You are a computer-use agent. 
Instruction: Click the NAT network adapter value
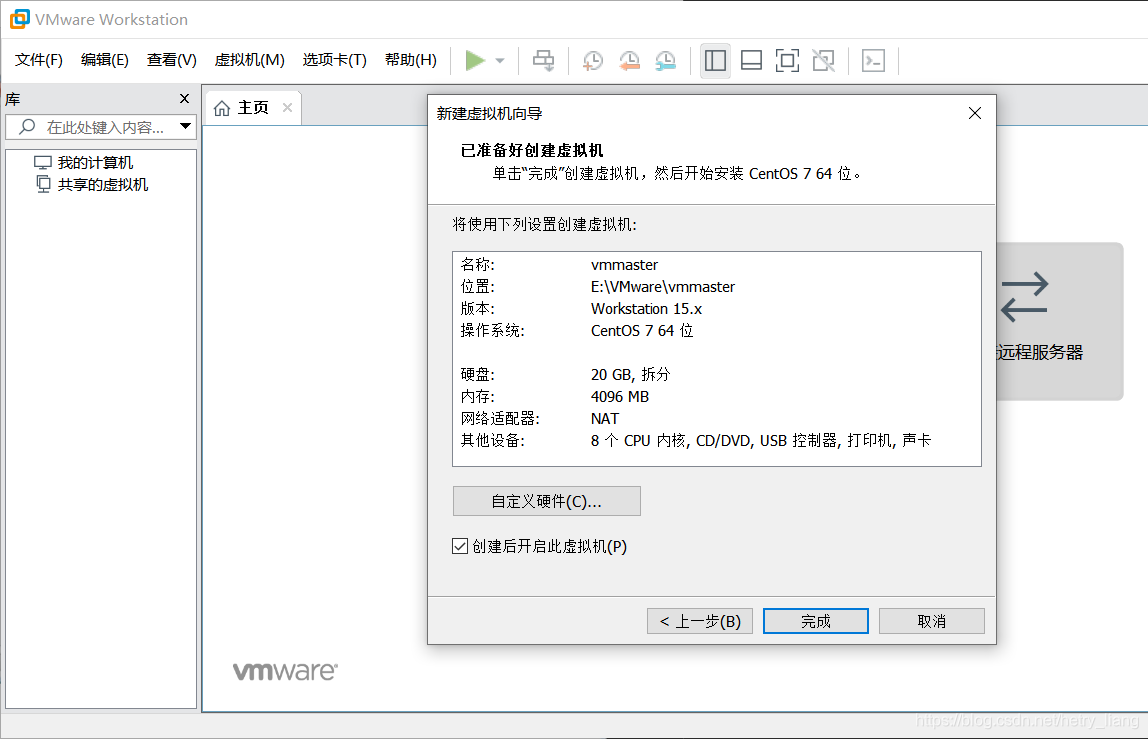pos(605,418)
